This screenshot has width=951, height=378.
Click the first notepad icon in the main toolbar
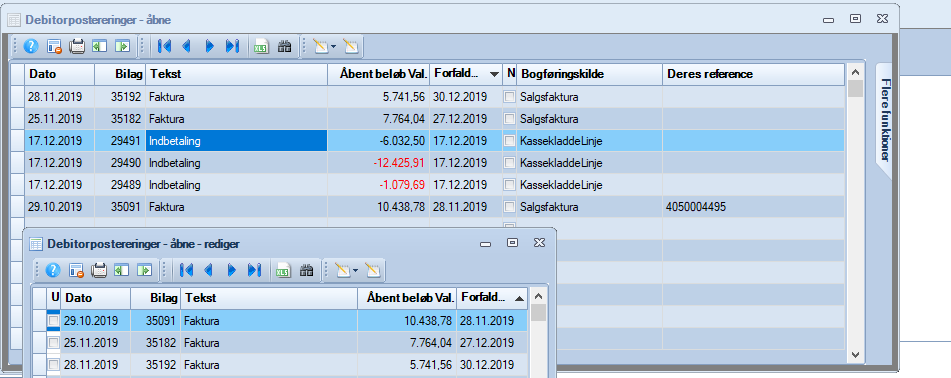tap(320, 46)
